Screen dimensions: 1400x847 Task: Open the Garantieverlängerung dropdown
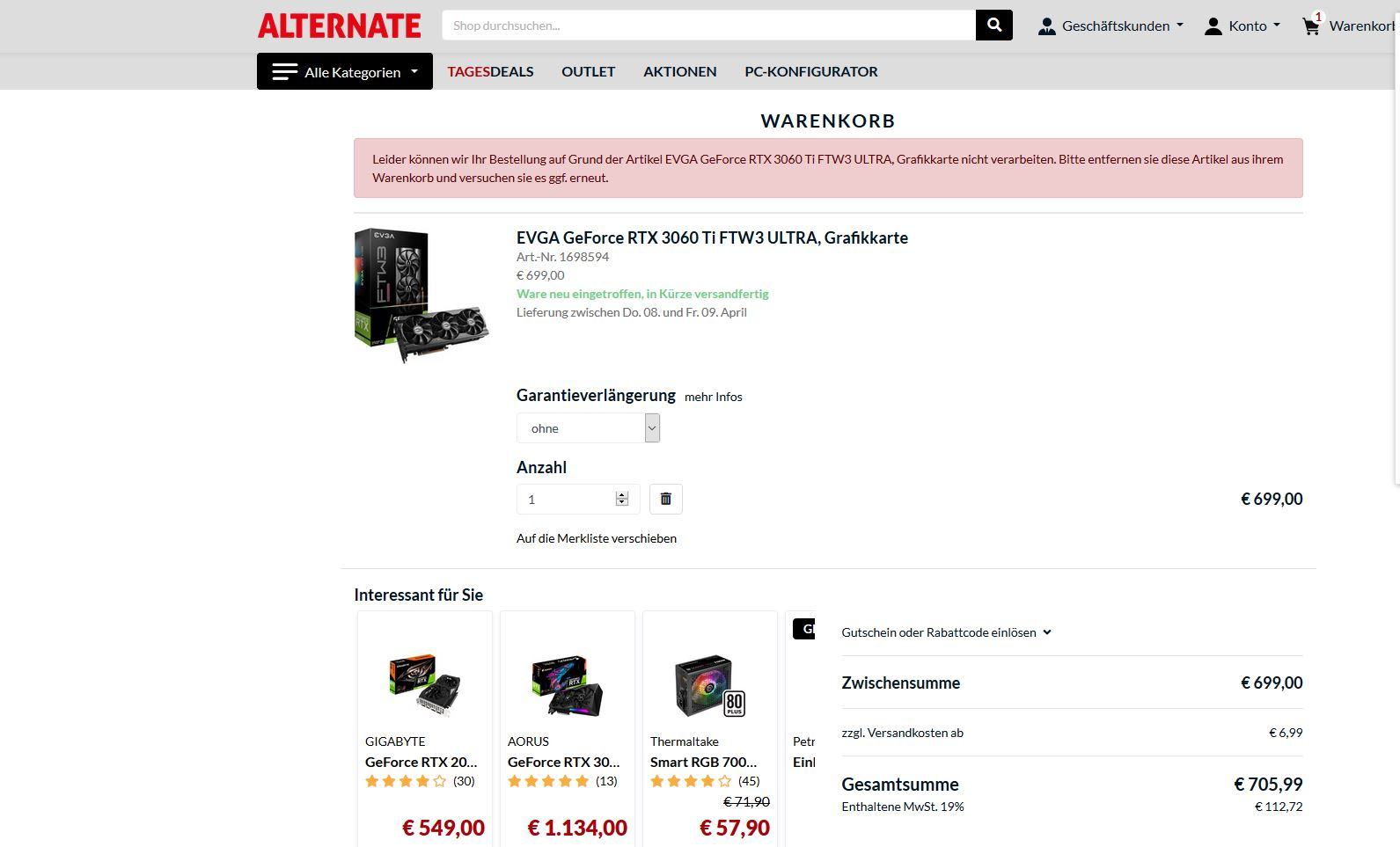pyautogui.click(x=588, y=428)
